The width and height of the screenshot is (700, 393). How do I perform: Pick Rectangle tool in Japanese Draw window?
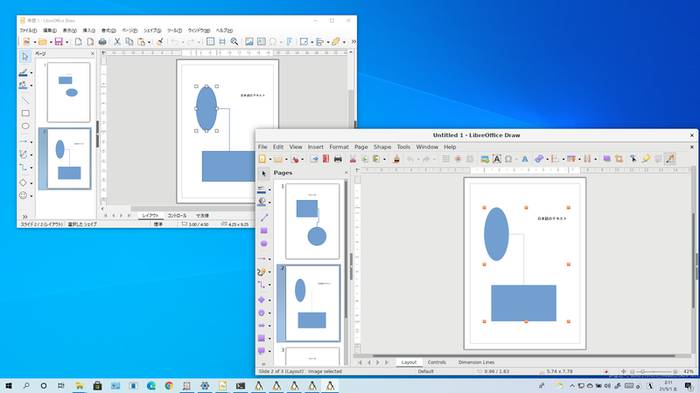tap(25, 113)
